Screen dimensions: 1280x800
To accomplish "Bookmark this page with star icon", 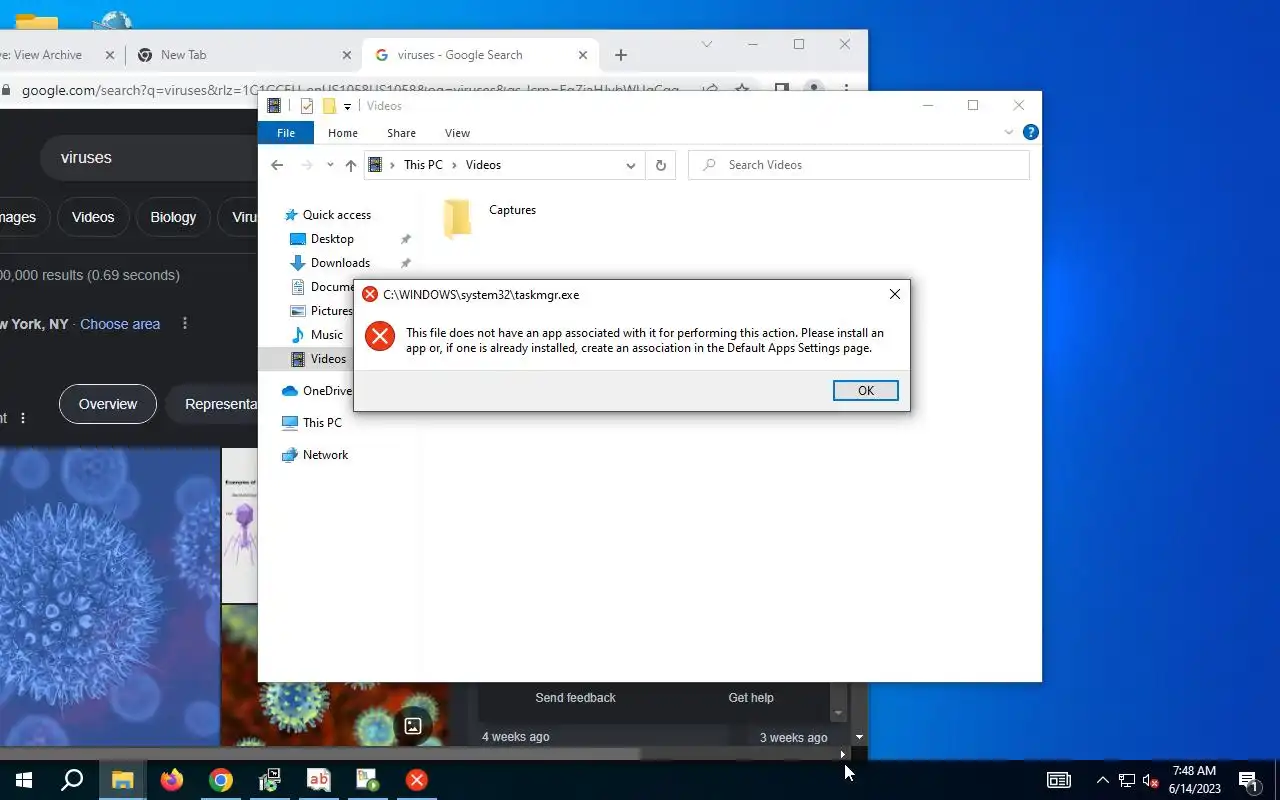I will (742, 90).
